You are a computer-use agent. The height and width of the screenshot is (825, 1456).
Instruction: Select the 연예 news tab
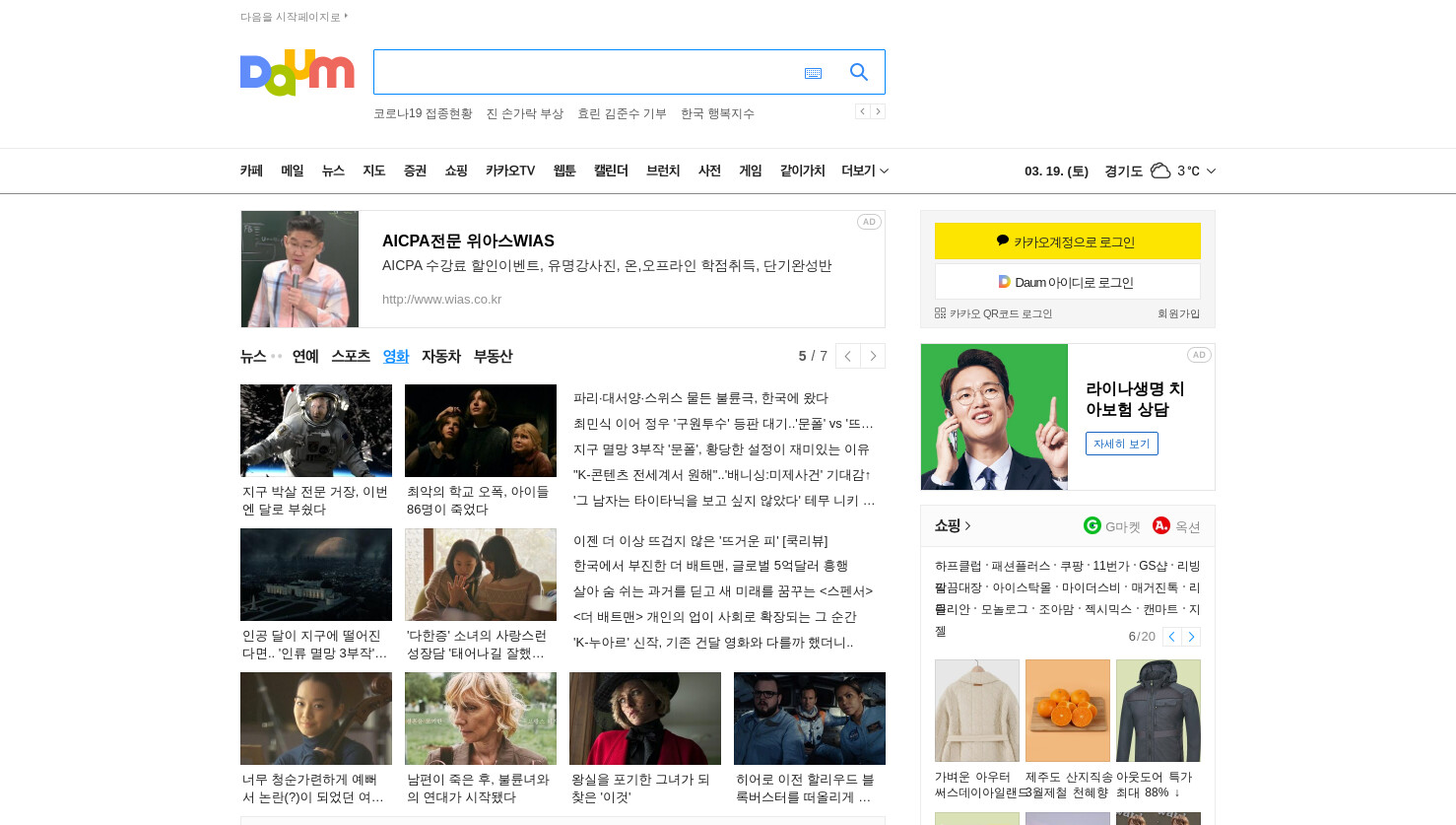(x=305, y=356)
